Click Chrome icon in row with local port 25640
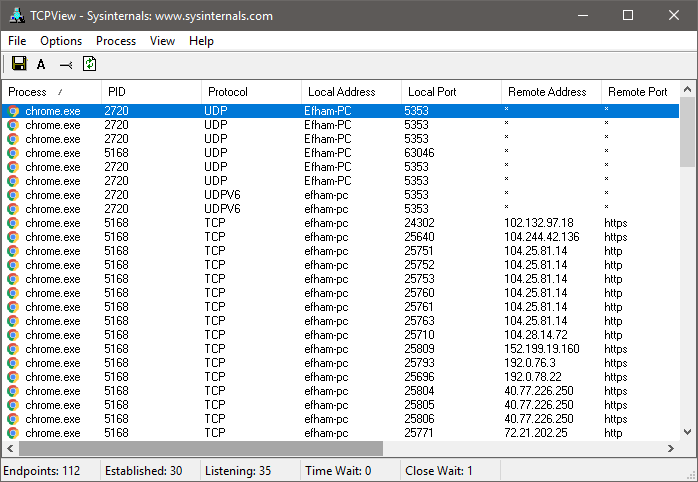Screen dimensions: 698x482 click(13, 237)
